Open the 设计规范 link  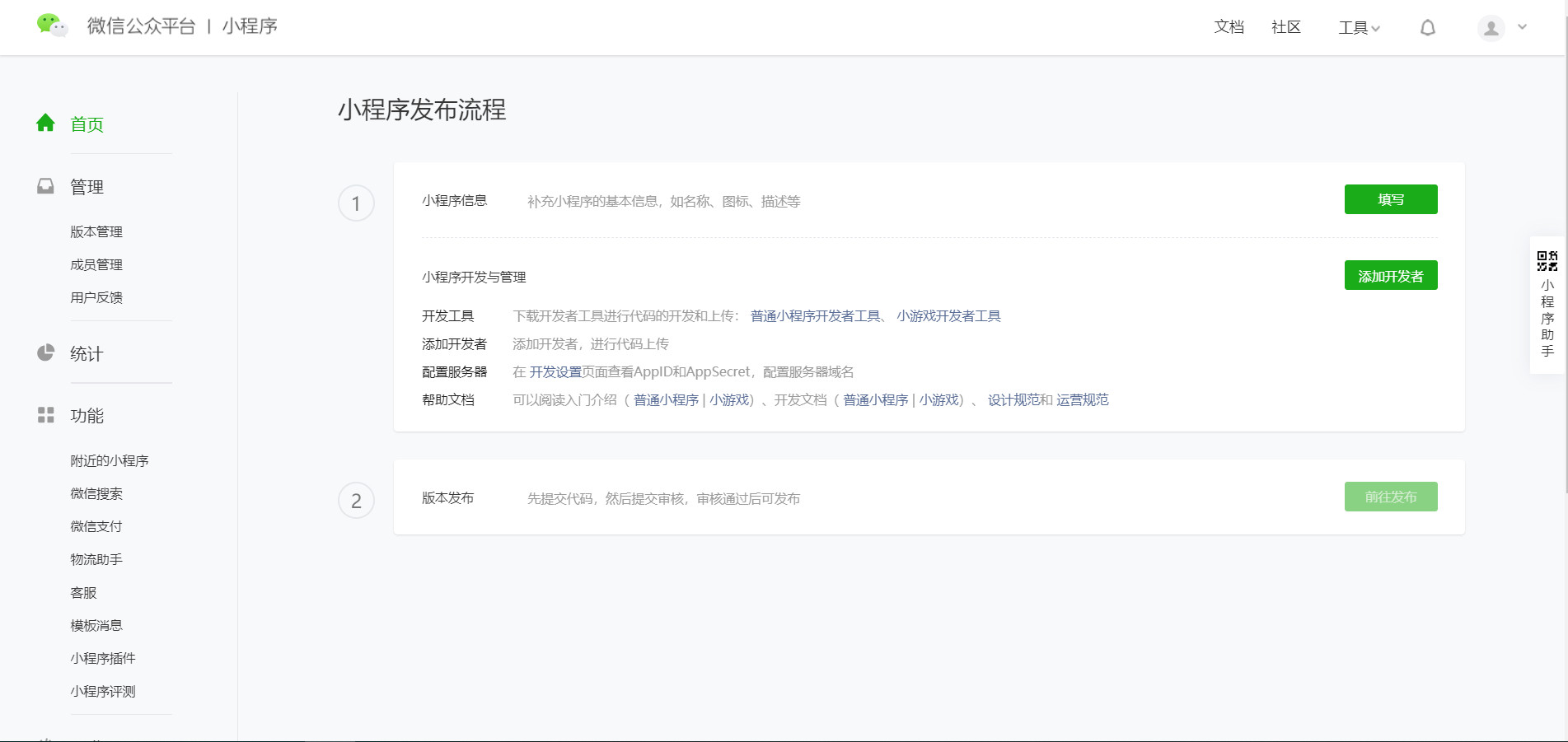(x=1013, y=400)
